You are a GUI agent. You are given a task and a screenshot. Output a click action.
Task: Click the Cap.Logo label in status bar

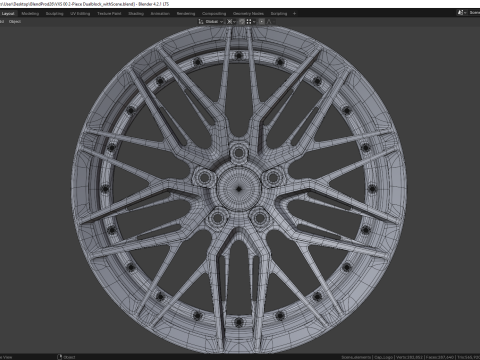384,357
